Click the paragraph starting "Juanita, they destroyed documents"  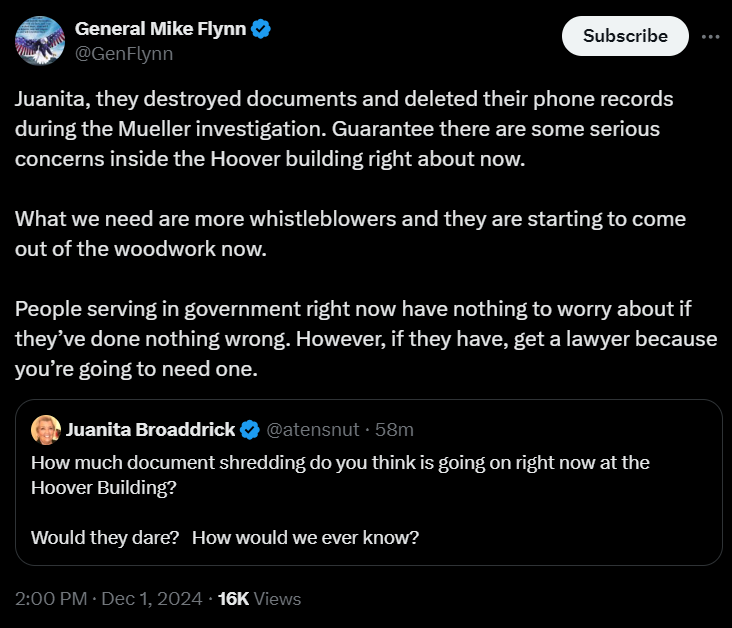click(x=344, y=130)
